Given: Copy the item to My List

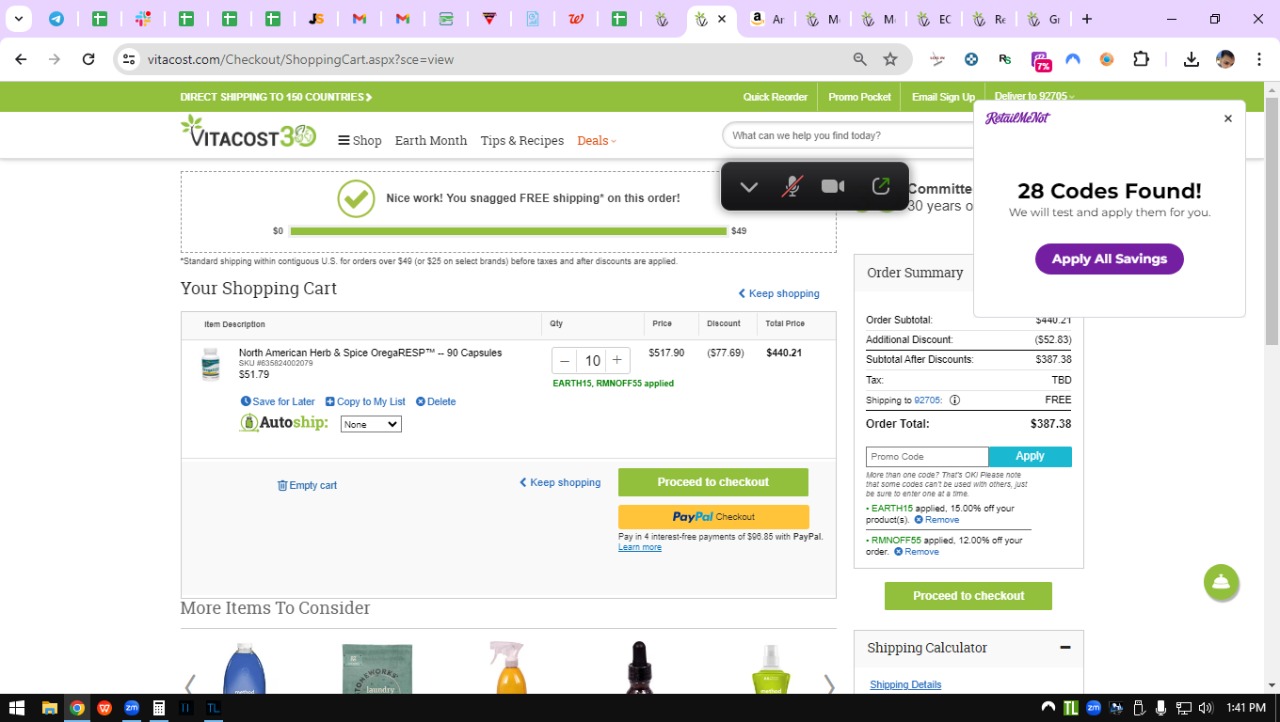Looking at the screenshot, I should click(x=365, y=402).
